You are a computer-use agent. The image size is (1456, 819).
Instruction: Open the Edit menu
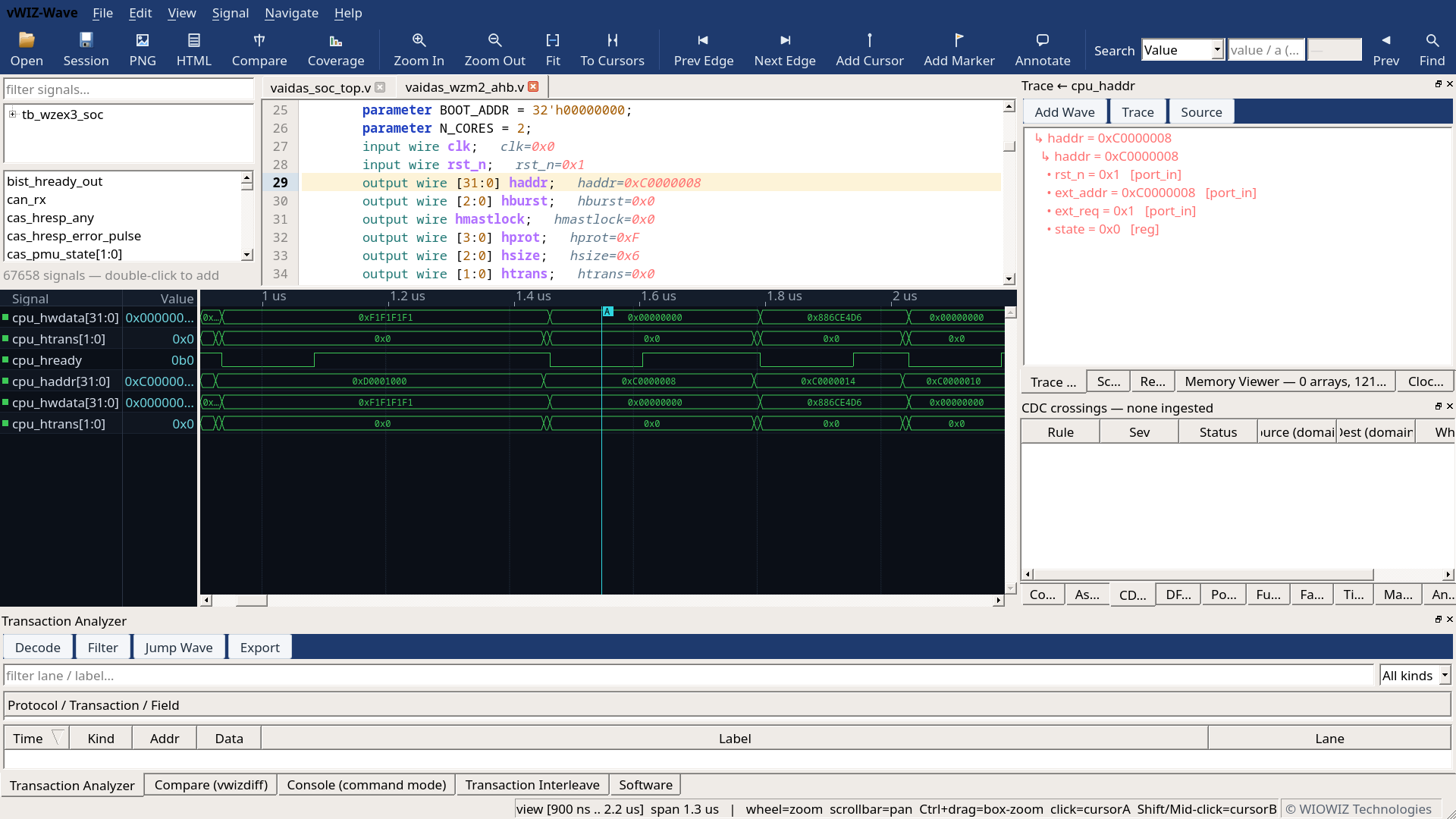[140, 13]
